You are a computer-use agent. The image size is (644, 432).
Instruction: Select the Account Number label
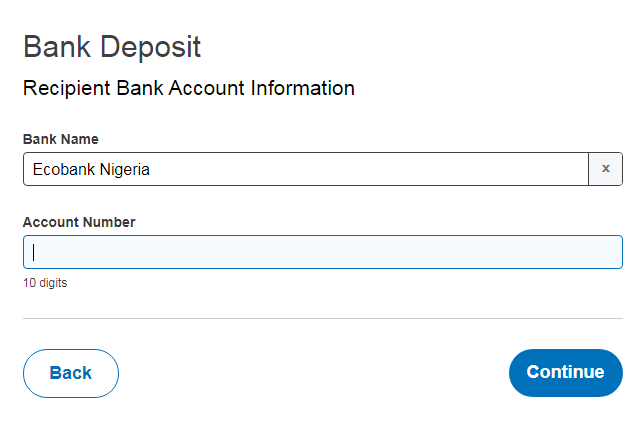79,222
